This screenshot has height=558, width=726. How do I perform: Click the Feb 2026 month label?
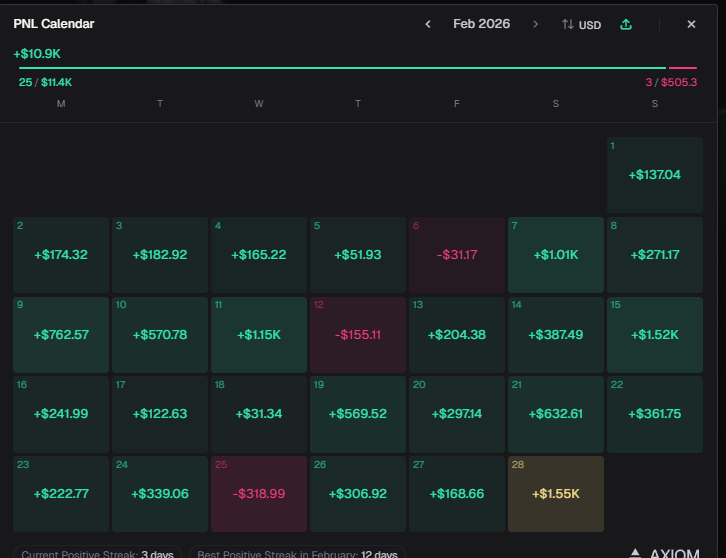pos(482,24)
